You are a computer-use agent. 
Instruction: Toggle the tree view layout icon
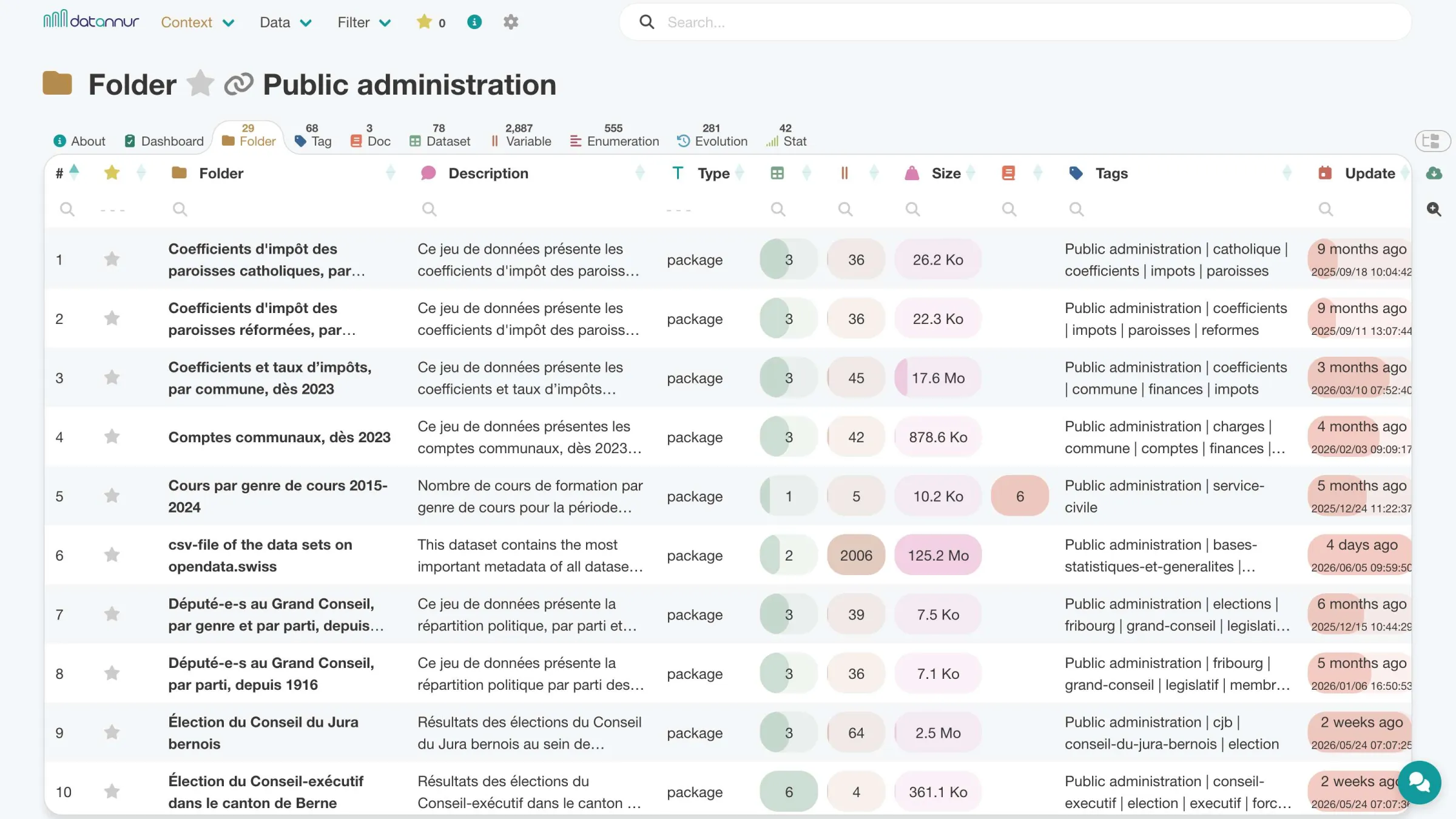coord(1433,141)
